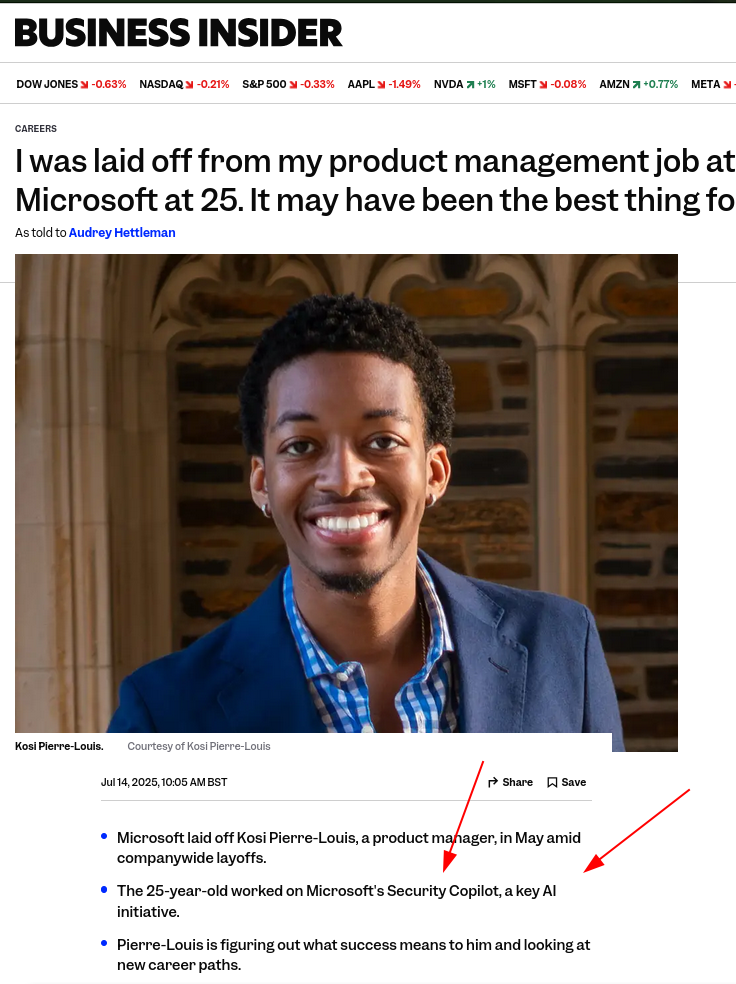Click the Save button text
Screen dimensions: 736x984
click(573, 782)
